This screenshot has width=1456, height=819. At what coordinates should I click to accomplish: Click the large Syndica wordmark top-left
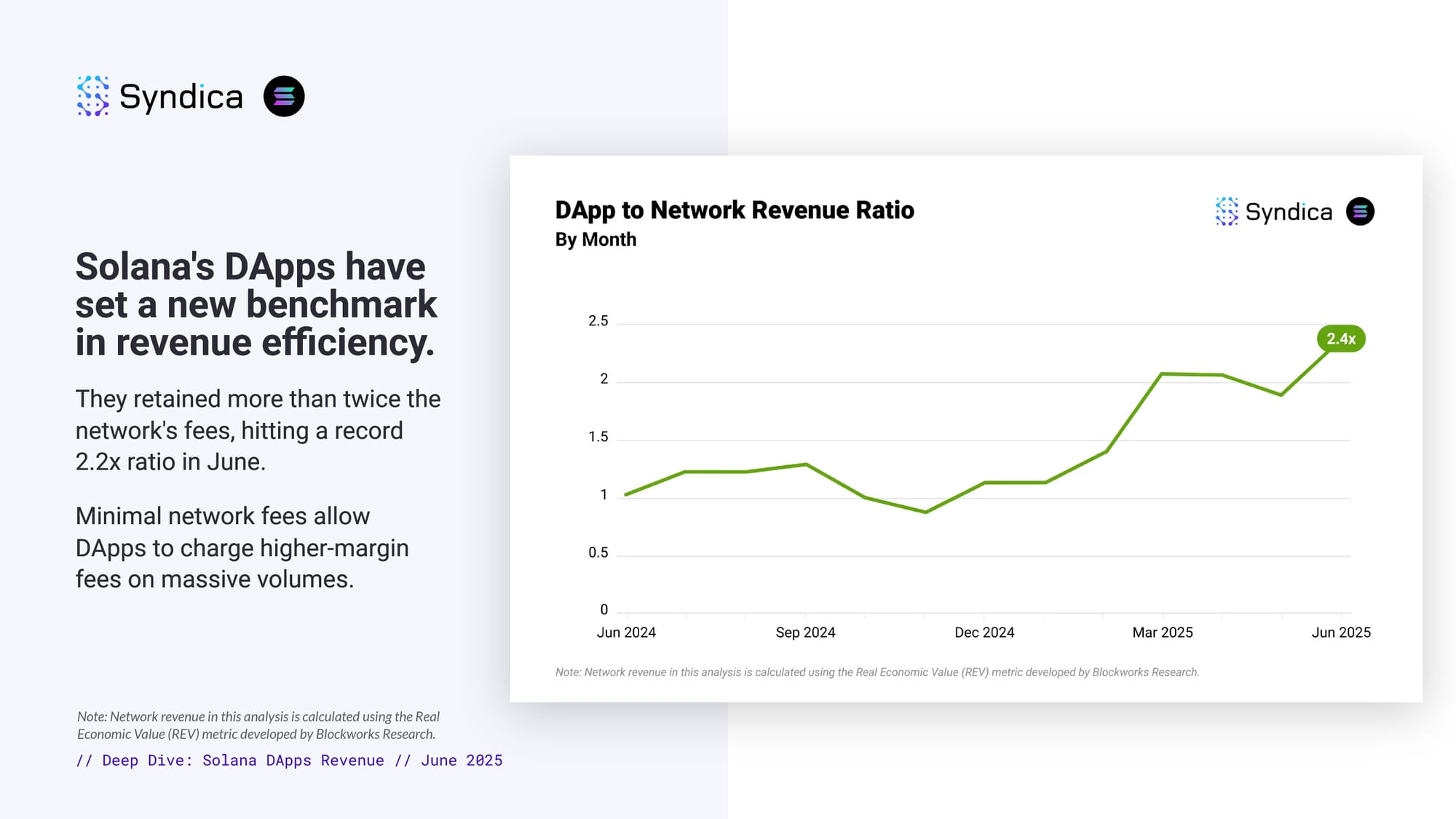pos(181,97)
